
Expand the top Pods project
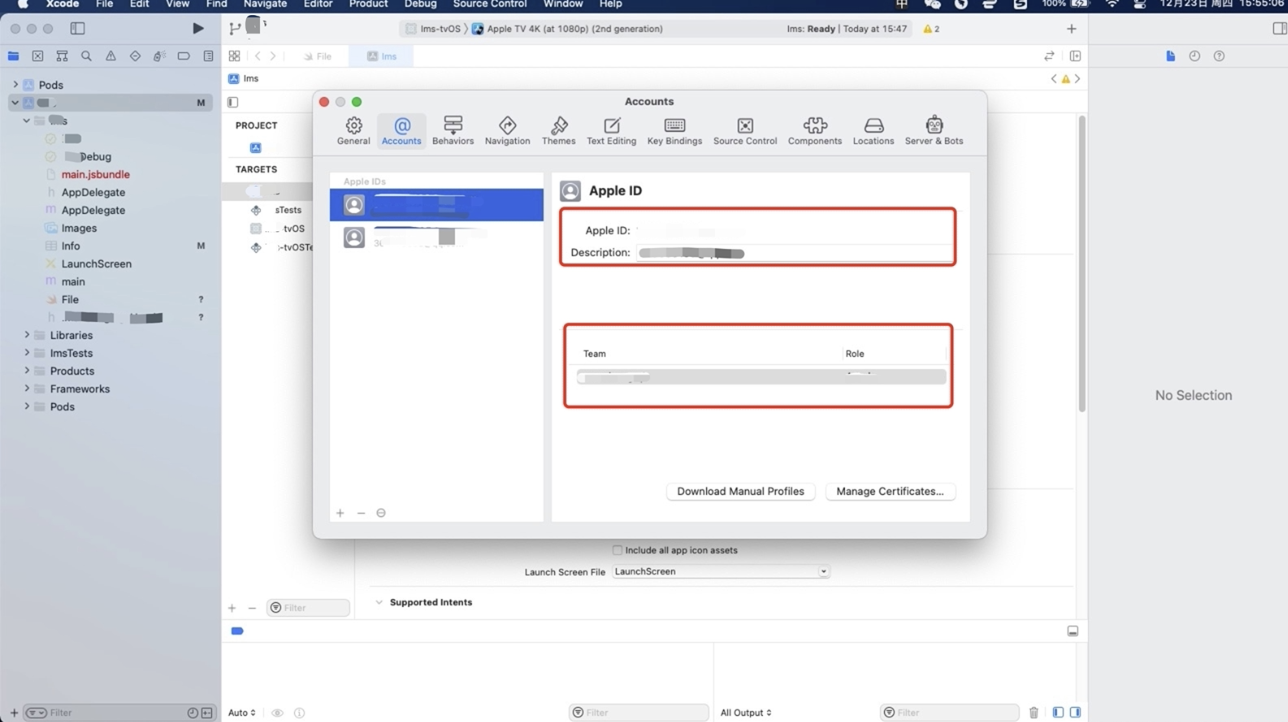(x=15, y=85)
